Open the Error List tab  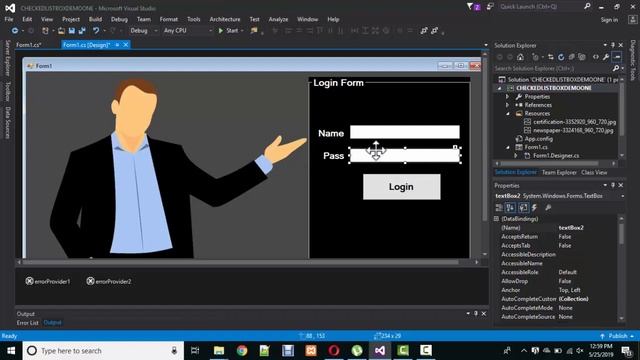coord(27,323)
